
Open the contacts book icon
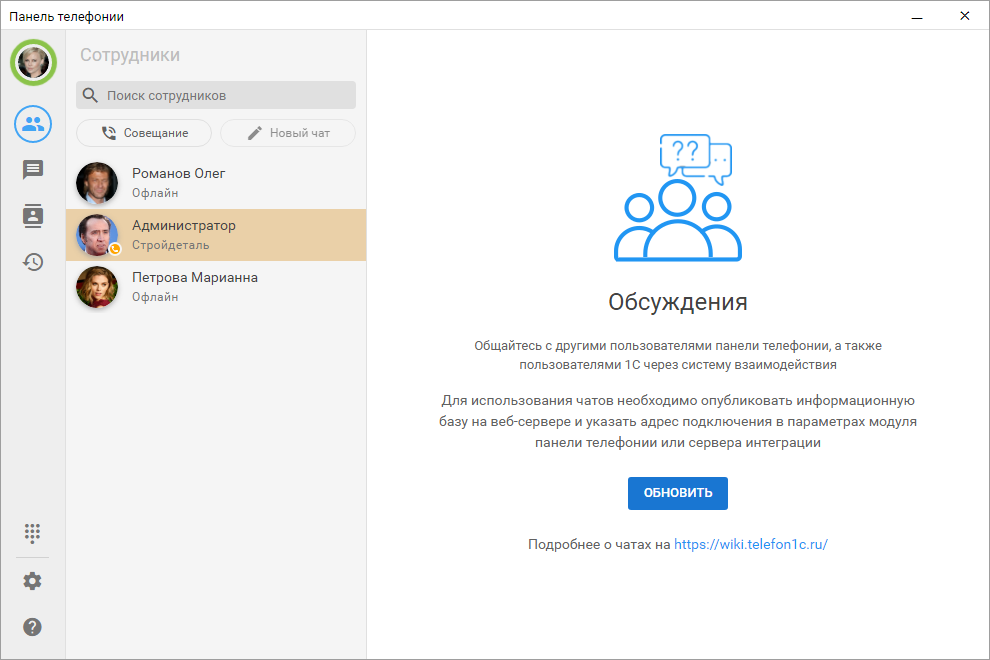click(33, 216)
